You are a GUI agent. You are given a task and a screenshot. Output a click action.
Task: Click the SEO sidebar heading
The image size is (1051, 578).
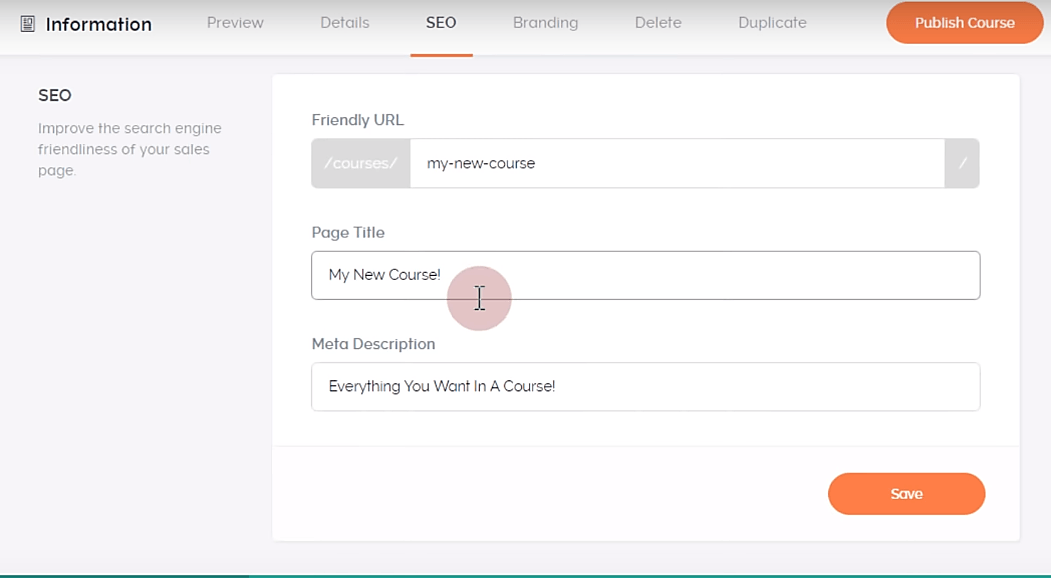click(55, 96)
